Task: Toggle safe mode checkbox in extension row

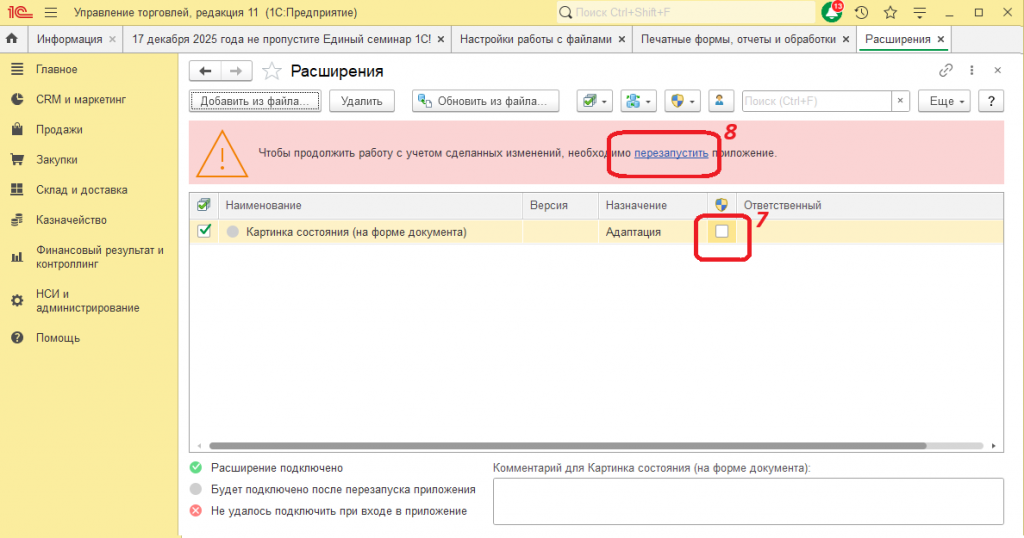Action: (722, 231)
